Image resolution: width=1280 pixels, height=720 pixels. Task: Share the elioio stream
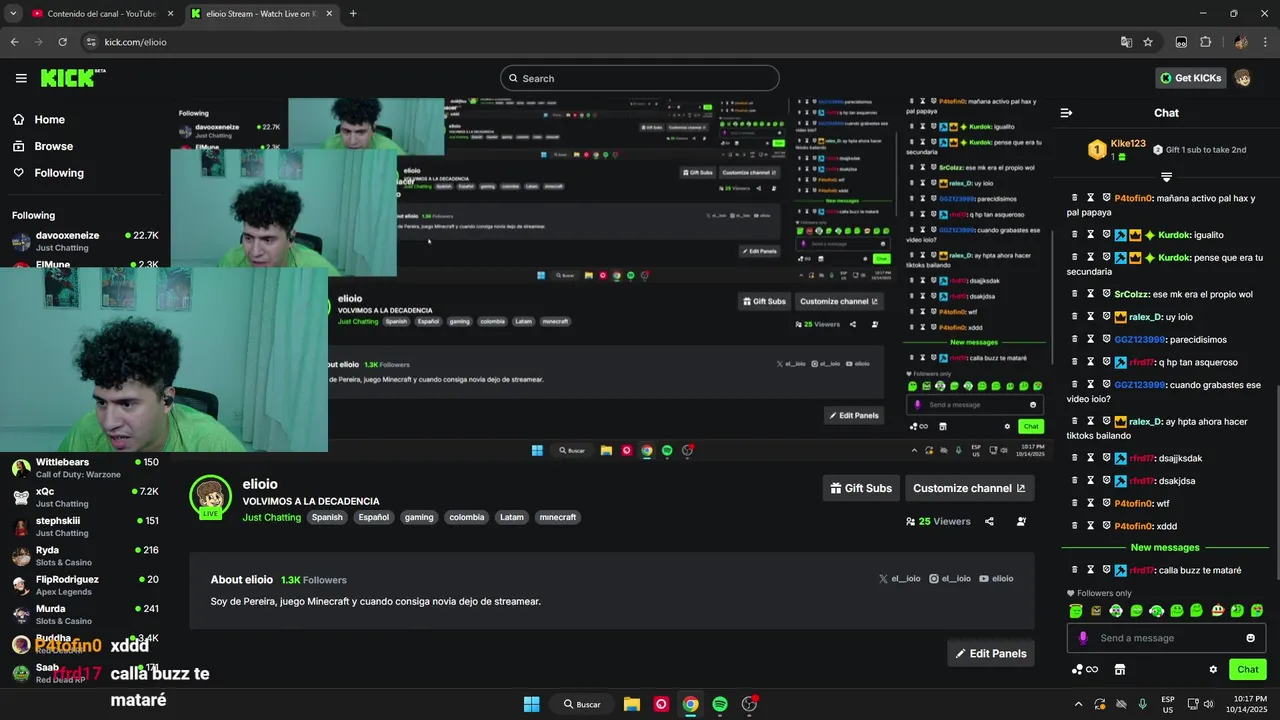pyautogui.click(x=989, y=521)
